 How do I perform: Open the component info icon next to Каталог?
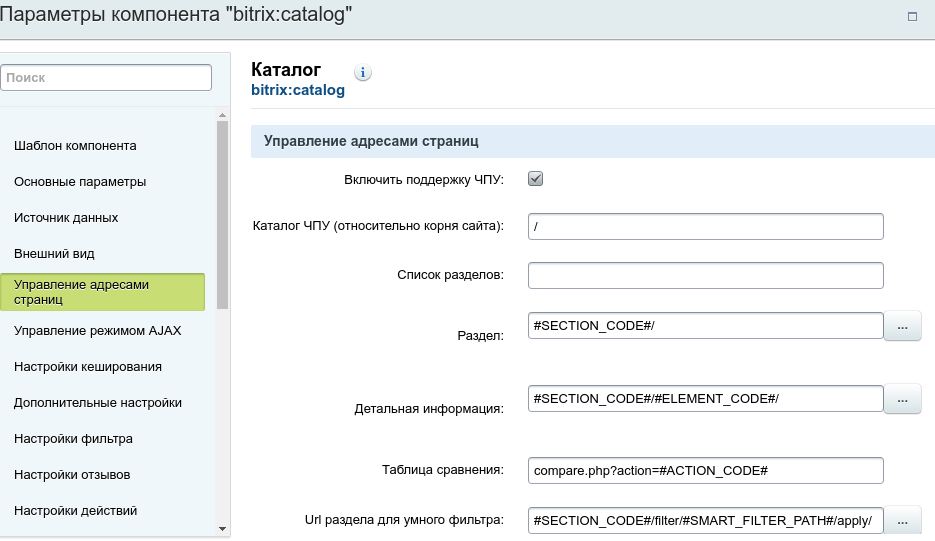[x=363, y=73]
